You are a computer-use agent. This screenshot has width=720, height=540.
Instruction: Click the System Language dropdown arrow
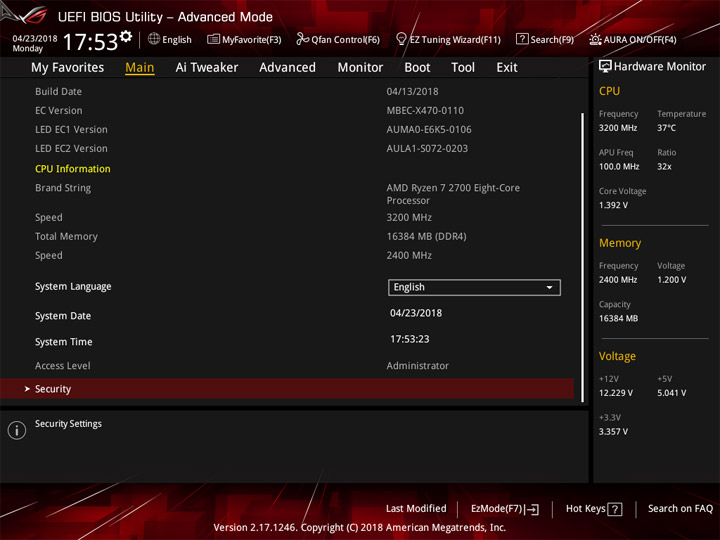[x=549, y=287]
